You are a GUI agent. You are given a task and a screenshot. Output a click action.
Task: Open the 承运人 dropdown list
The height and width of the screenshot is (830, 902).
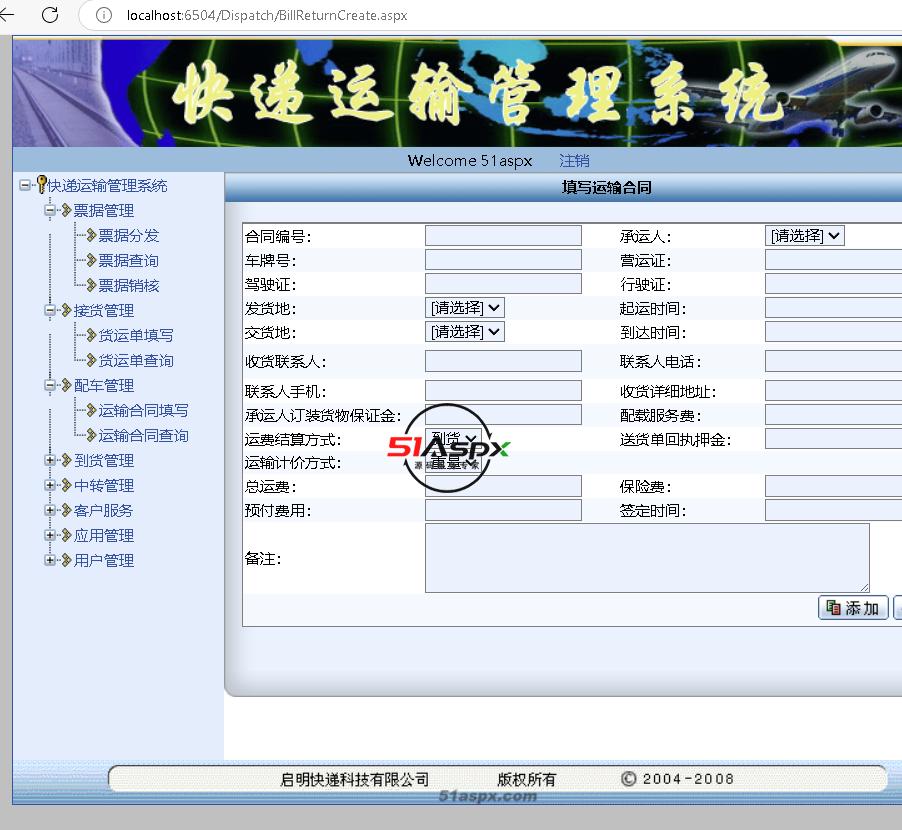(805, 236)
